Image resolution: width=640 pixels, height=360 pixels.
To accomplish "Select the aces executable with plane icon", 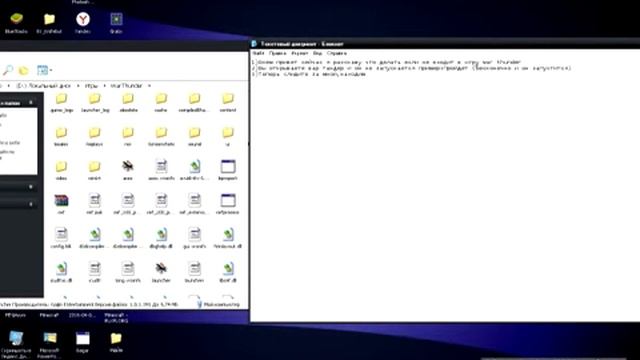I will point(128,170).
